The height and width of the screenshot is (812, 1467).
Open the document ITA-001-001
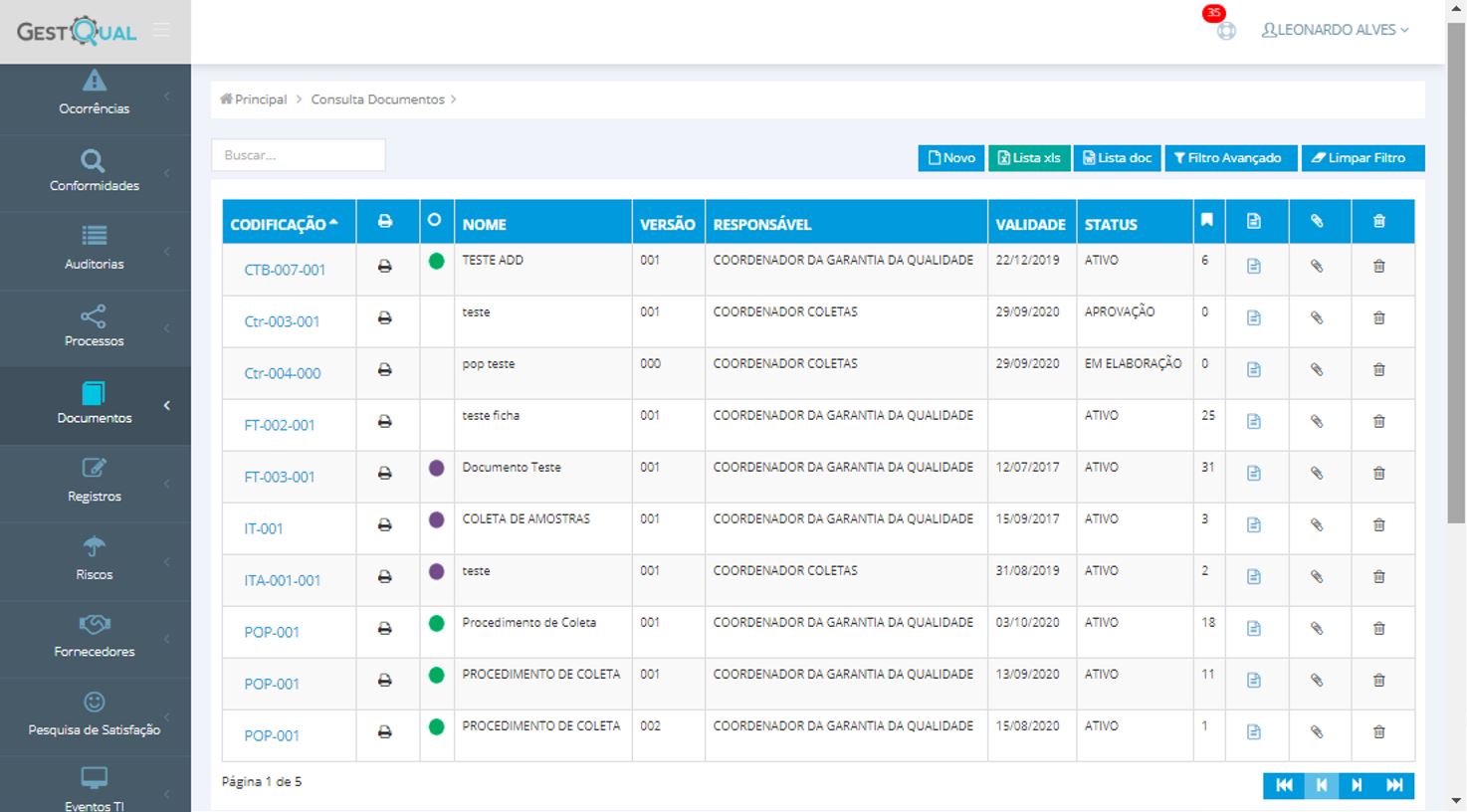(x=283, y=580)
